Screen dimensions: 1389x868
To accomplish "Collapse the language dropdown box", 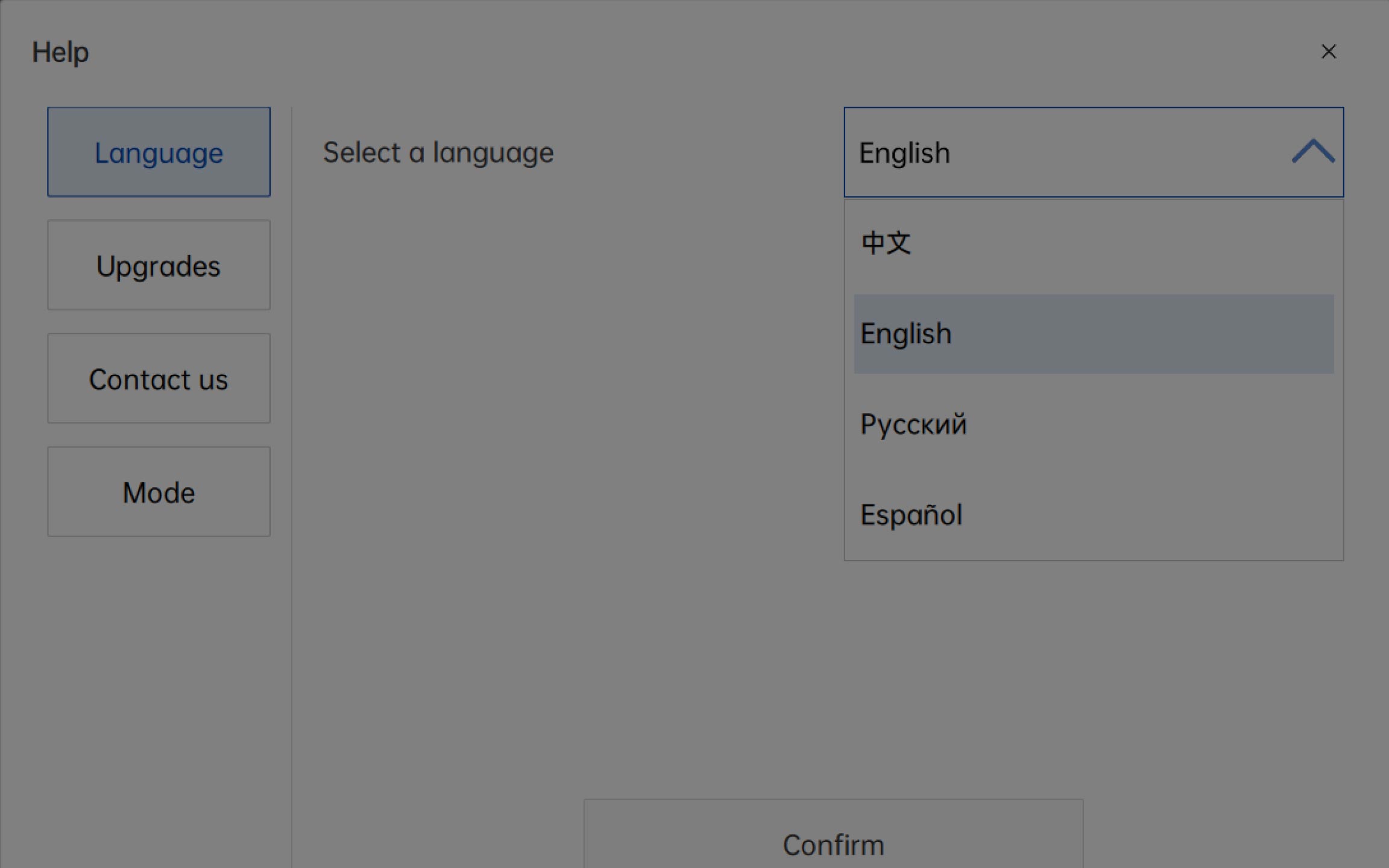I will click(1094, 152).
